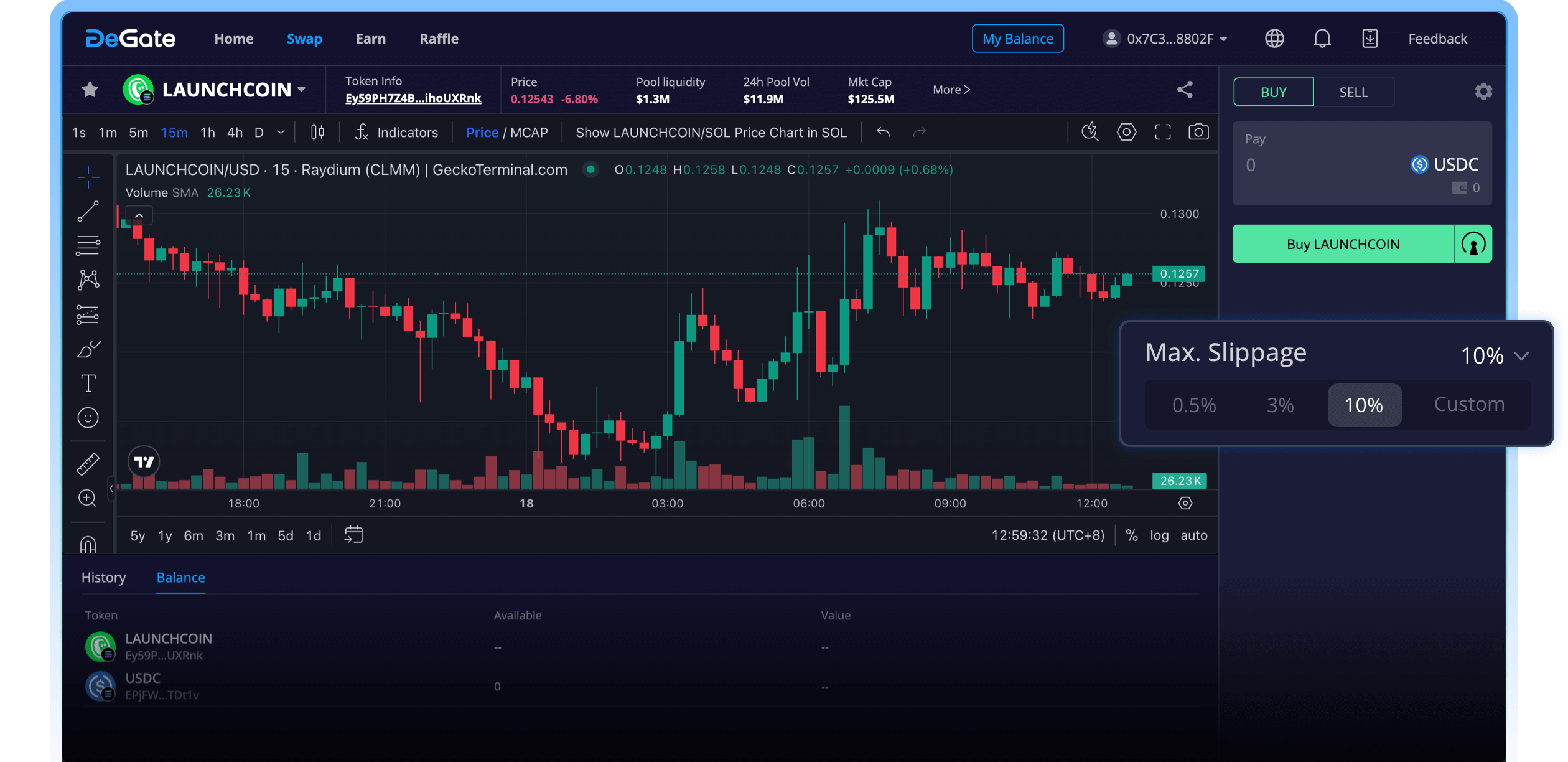1568x762 pixels.
Task: Select the horizontal lines Fibonacci tool
Action: tap(88, 245)
